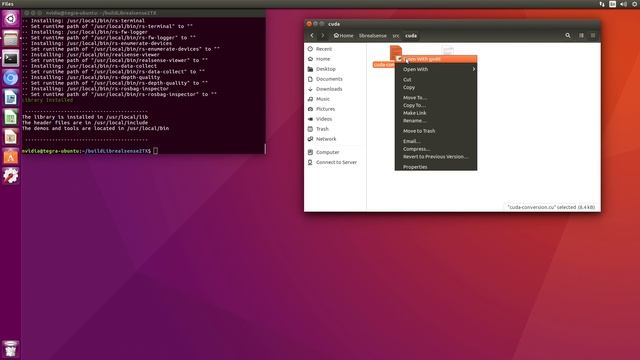The width and height of the screenshot is (640, 360).
Task: Launch LibreOffice Impress from the launcher
Action: tap(11, 137)
